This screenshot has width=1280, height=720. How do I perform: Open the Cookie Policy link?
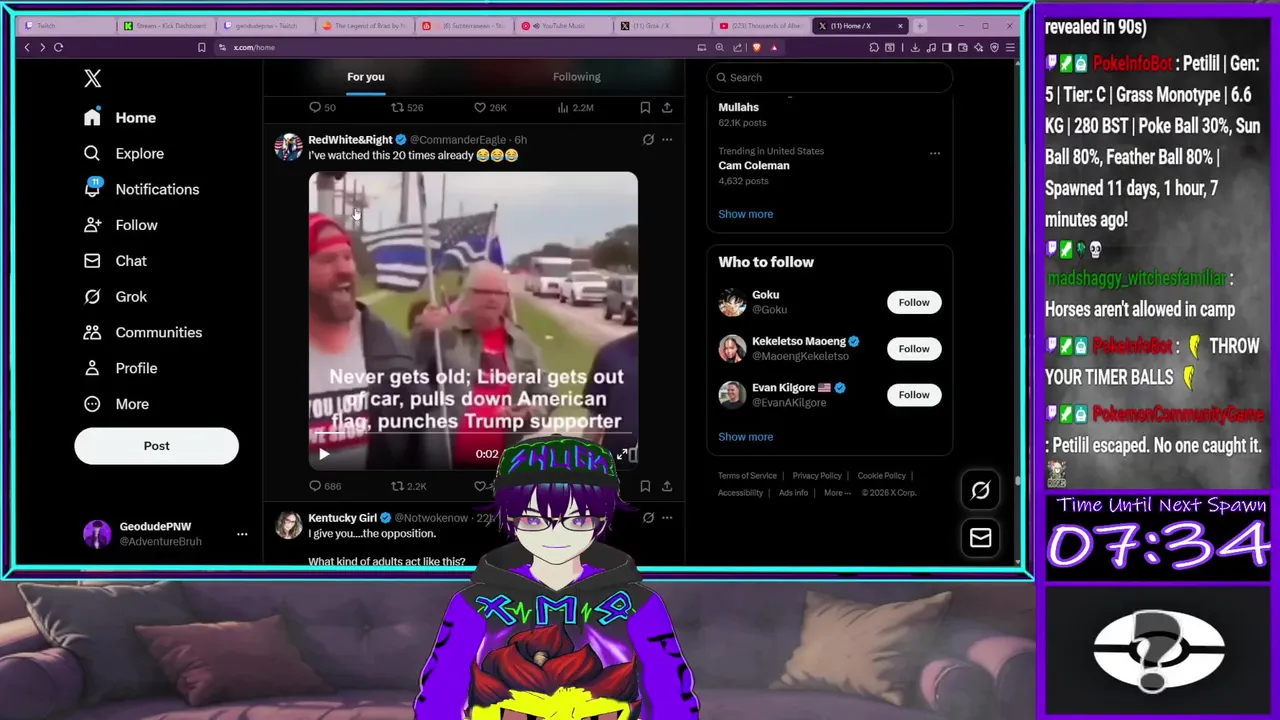pos(881,476)
